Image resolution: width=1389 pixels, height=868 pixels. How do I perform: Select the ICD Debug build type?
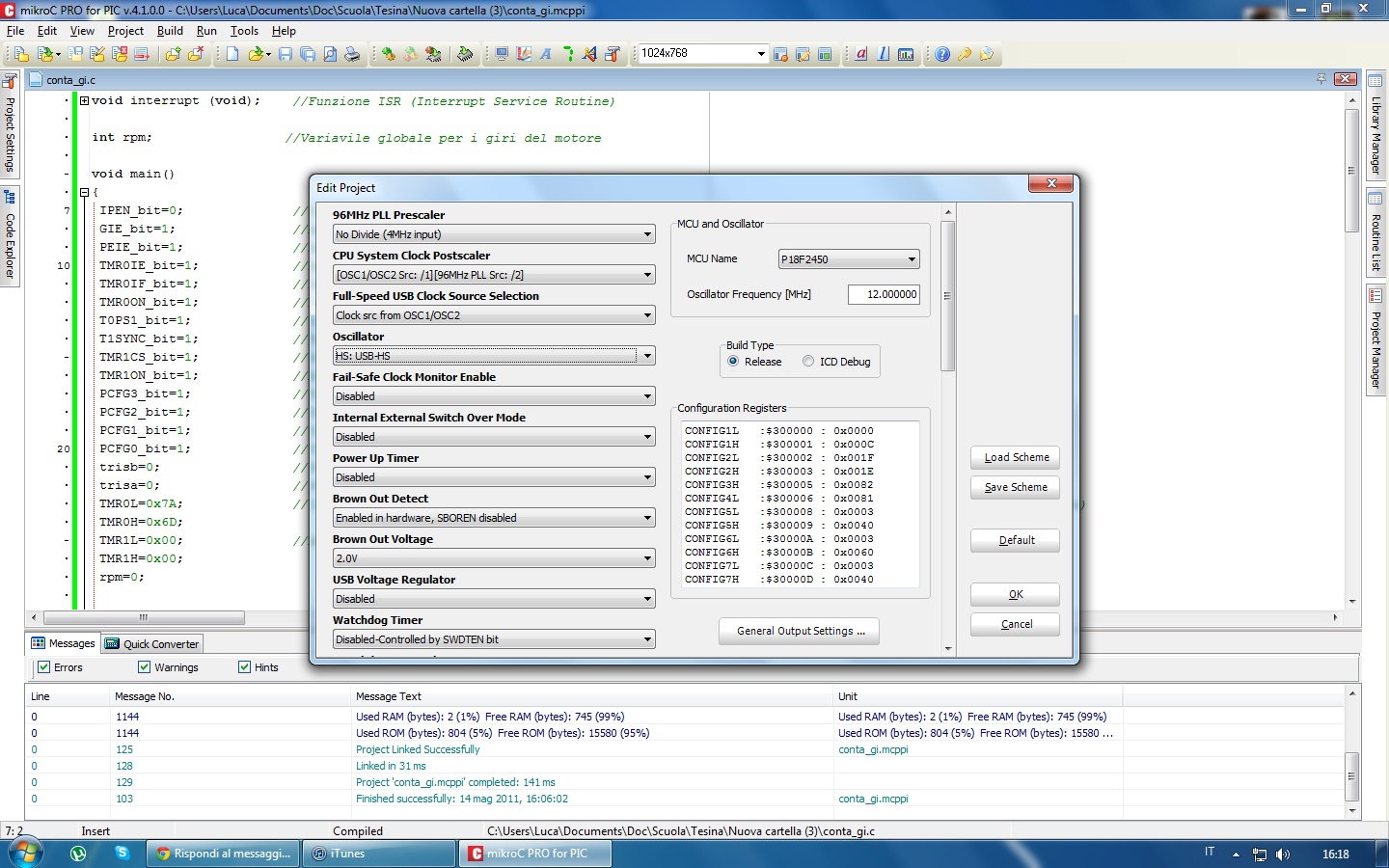pos(808,362)
